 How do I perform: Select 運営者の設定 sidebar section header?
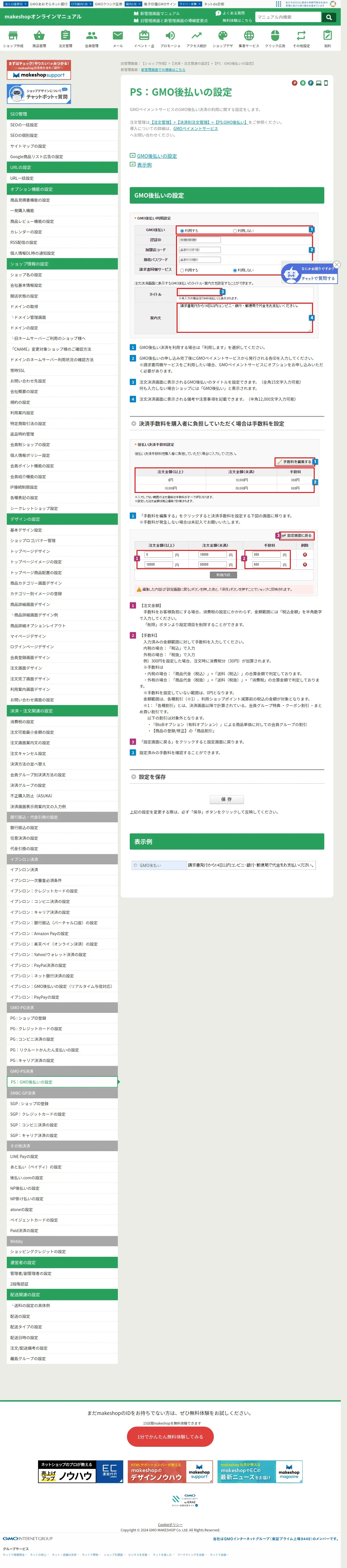[x=62, y=1262]
